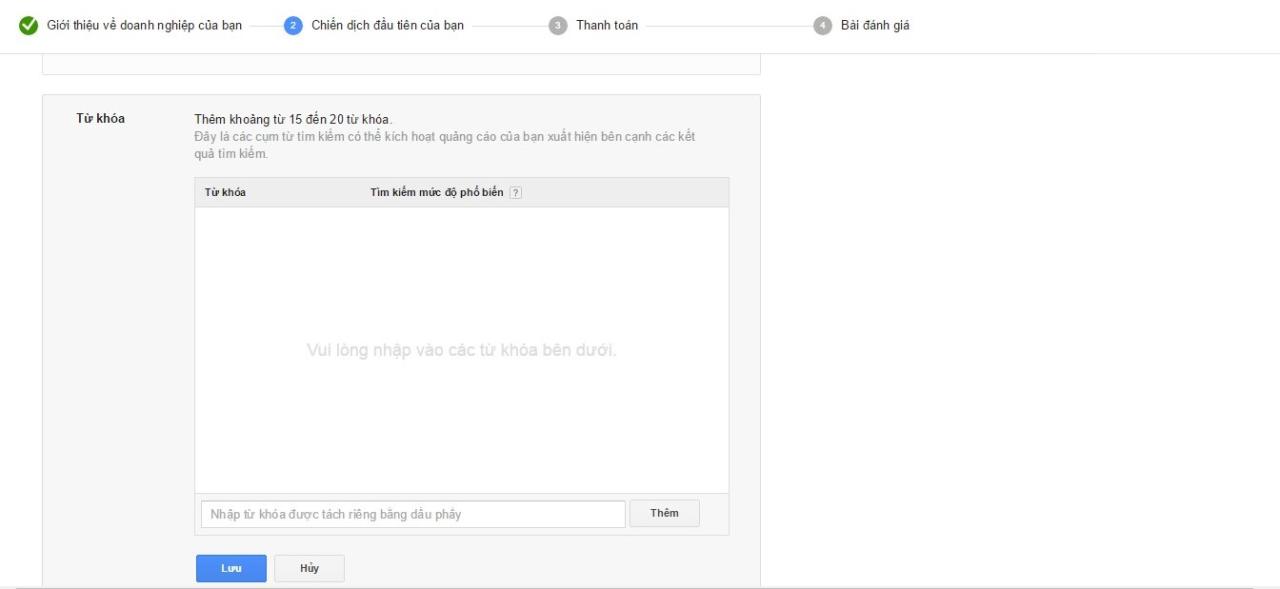Click the gray keyword description paragraph
1280x589 pixels.
coord(444,145)
